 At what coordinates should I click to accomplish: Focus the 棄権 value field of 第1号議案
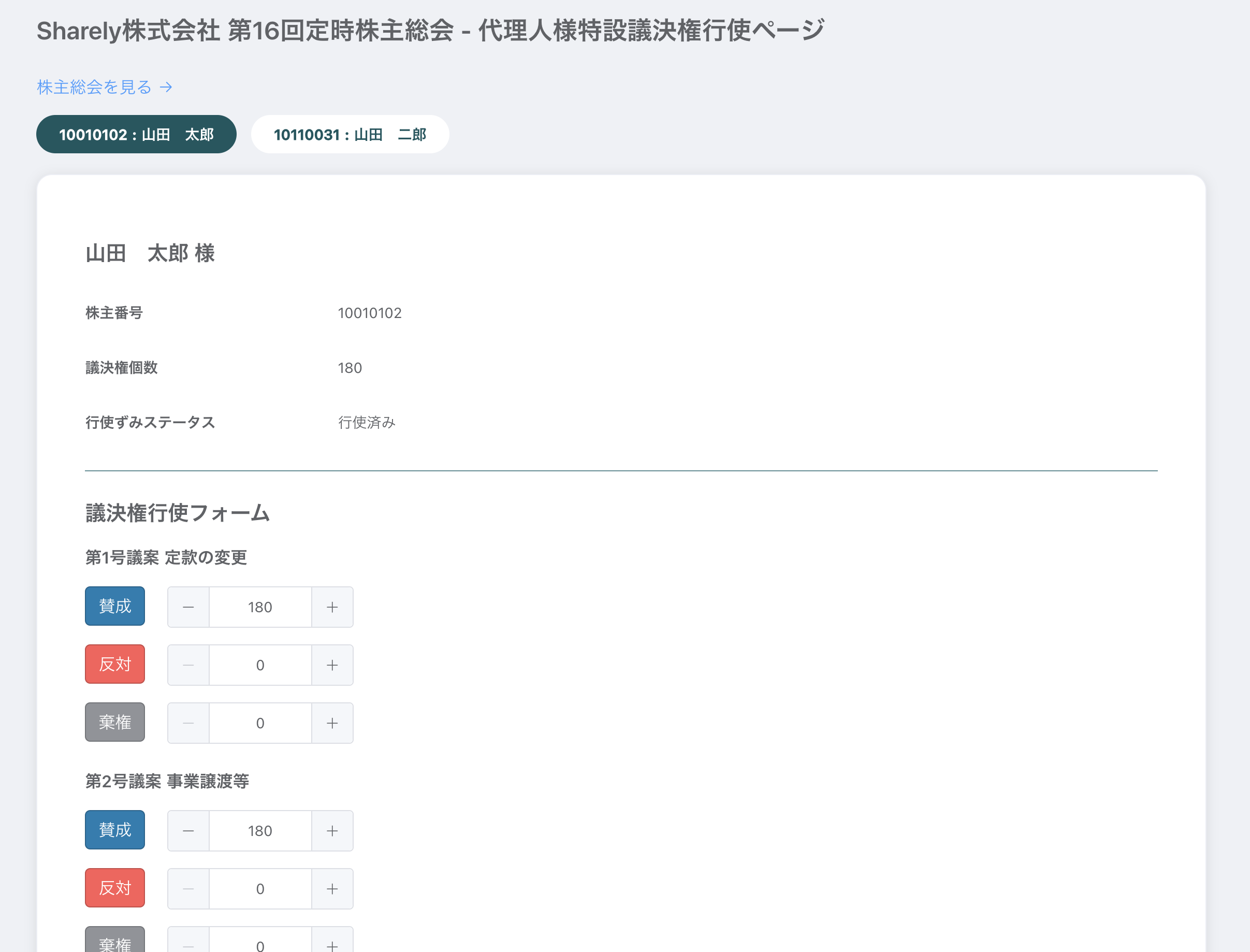coord(260,723)
